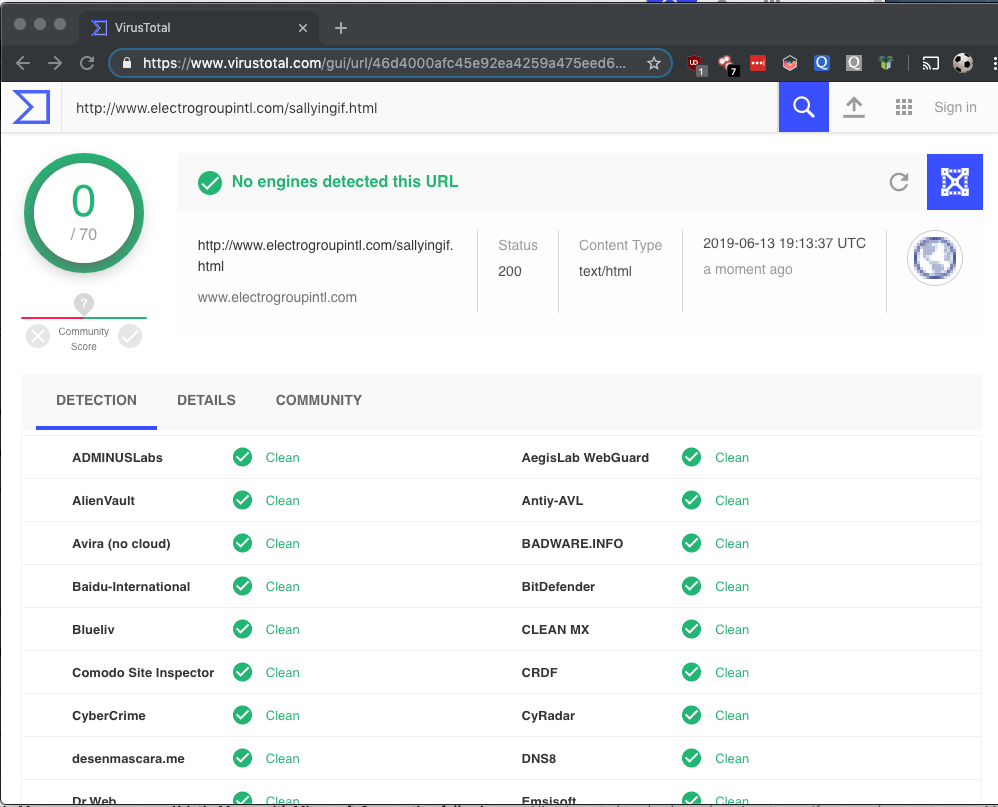
Task: Expand the Community Score question mark
Action: tap(83, 303)
